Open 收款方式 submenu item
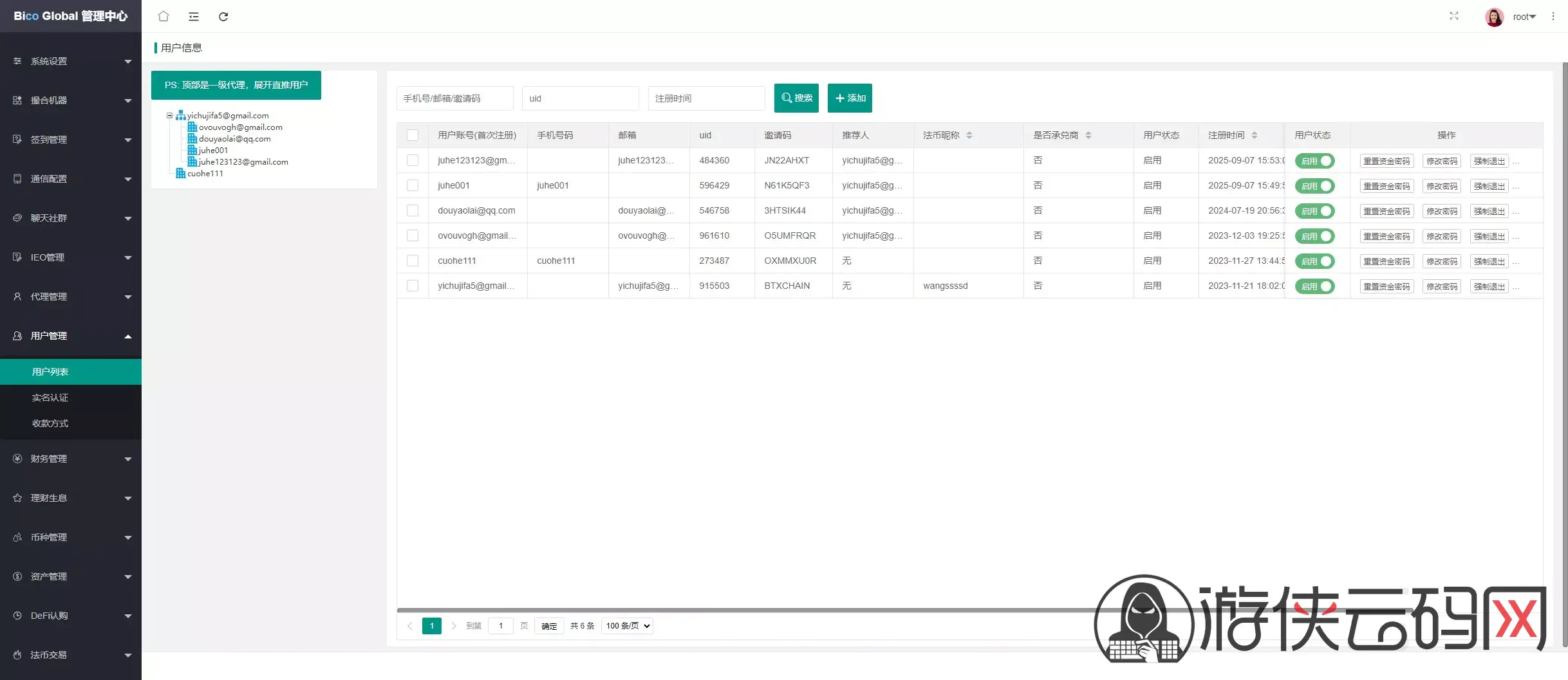This screenshot has width=1568, height=680. (50, 423)
